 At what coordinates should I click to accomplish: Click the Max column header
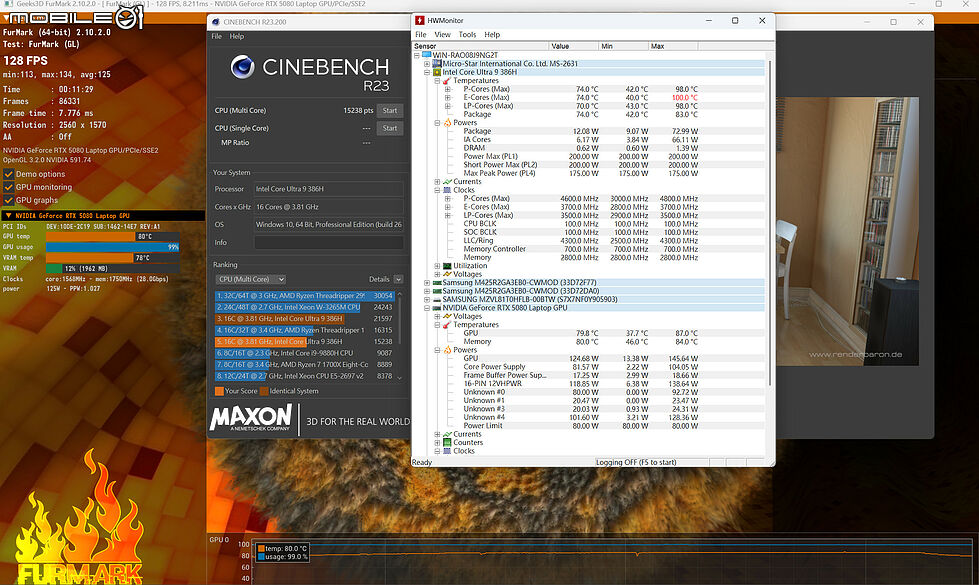673,46
